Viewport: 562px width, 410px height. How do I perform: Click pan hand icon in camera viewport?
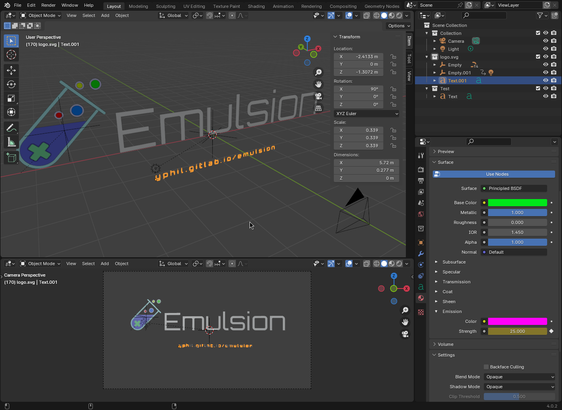(x=405, y=322)
